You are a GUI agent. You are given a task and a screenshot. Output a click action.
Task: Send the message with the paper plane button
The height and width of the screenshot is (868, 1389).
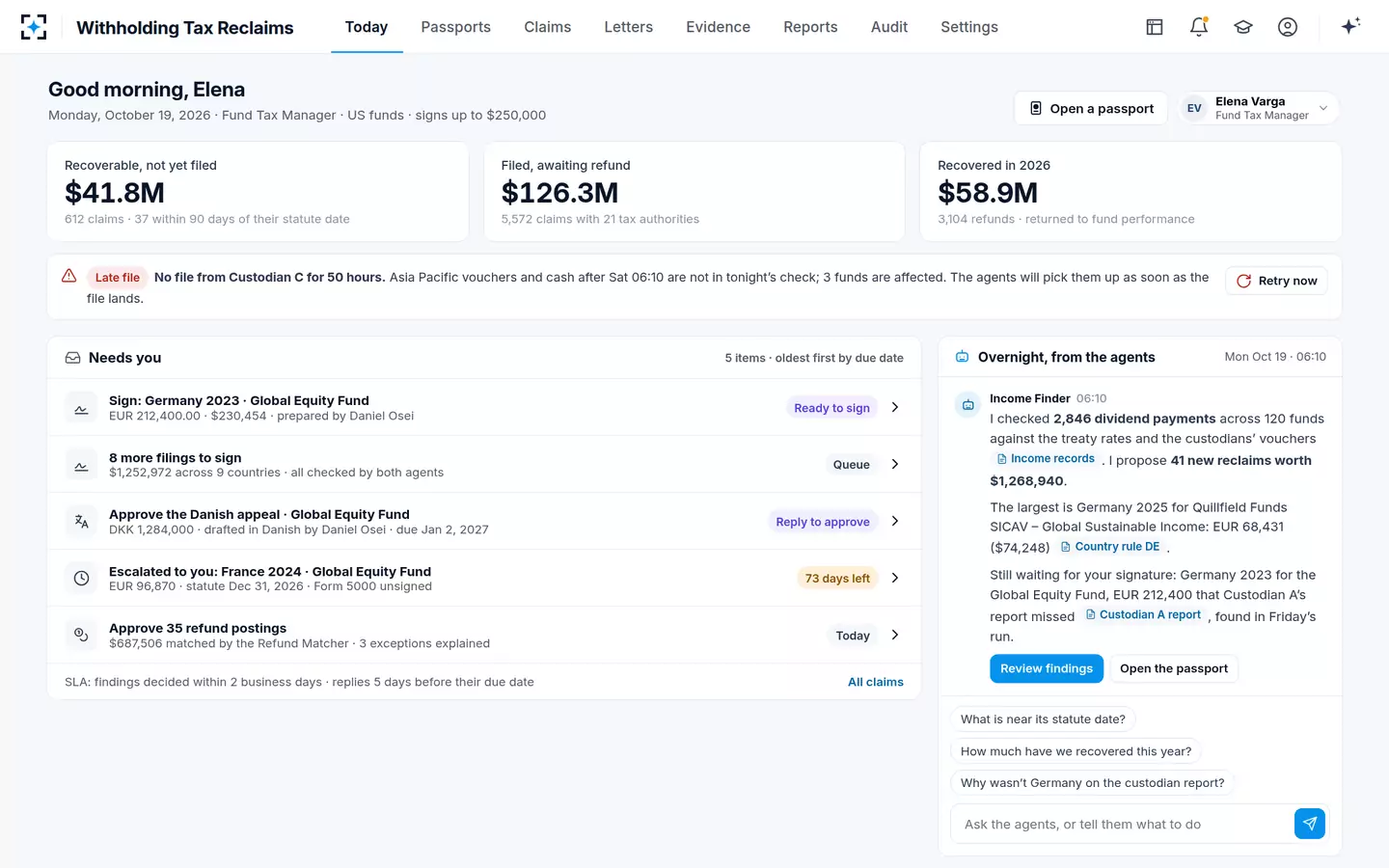(1310, 824)
